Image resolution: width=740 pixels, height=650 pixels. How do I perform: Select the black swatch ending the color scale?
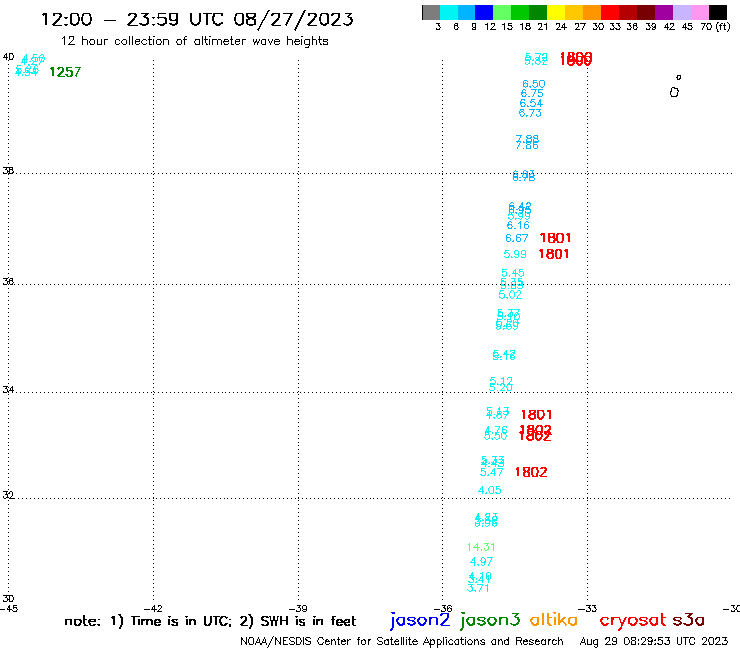[x=718, y=12]
